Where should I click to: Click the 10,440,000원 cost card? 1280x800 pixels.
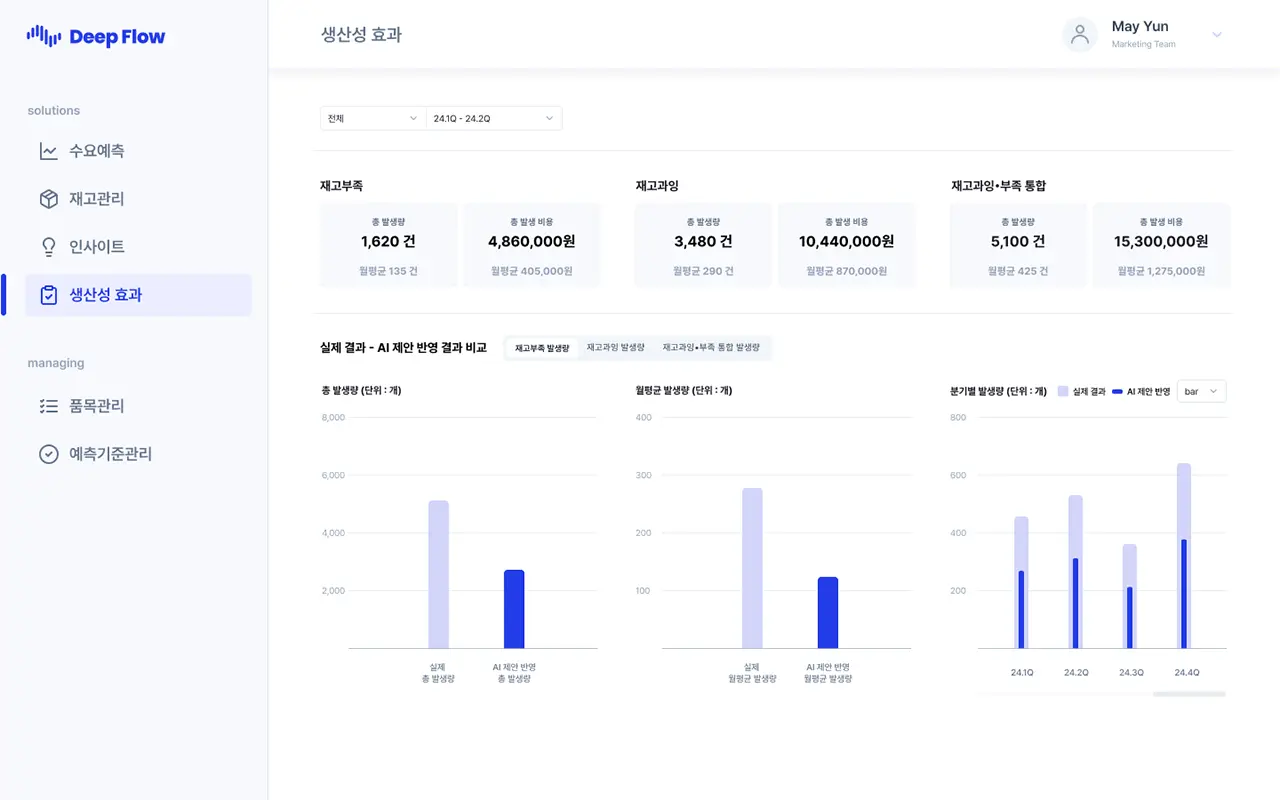coord(846,245)
